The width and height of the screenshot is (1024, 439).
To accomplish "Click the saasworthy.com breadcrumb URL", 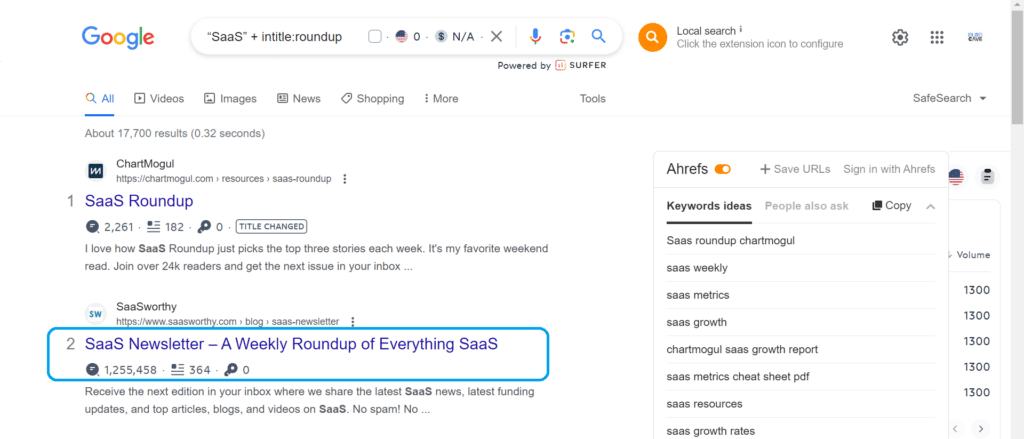I will coord(228,321).
